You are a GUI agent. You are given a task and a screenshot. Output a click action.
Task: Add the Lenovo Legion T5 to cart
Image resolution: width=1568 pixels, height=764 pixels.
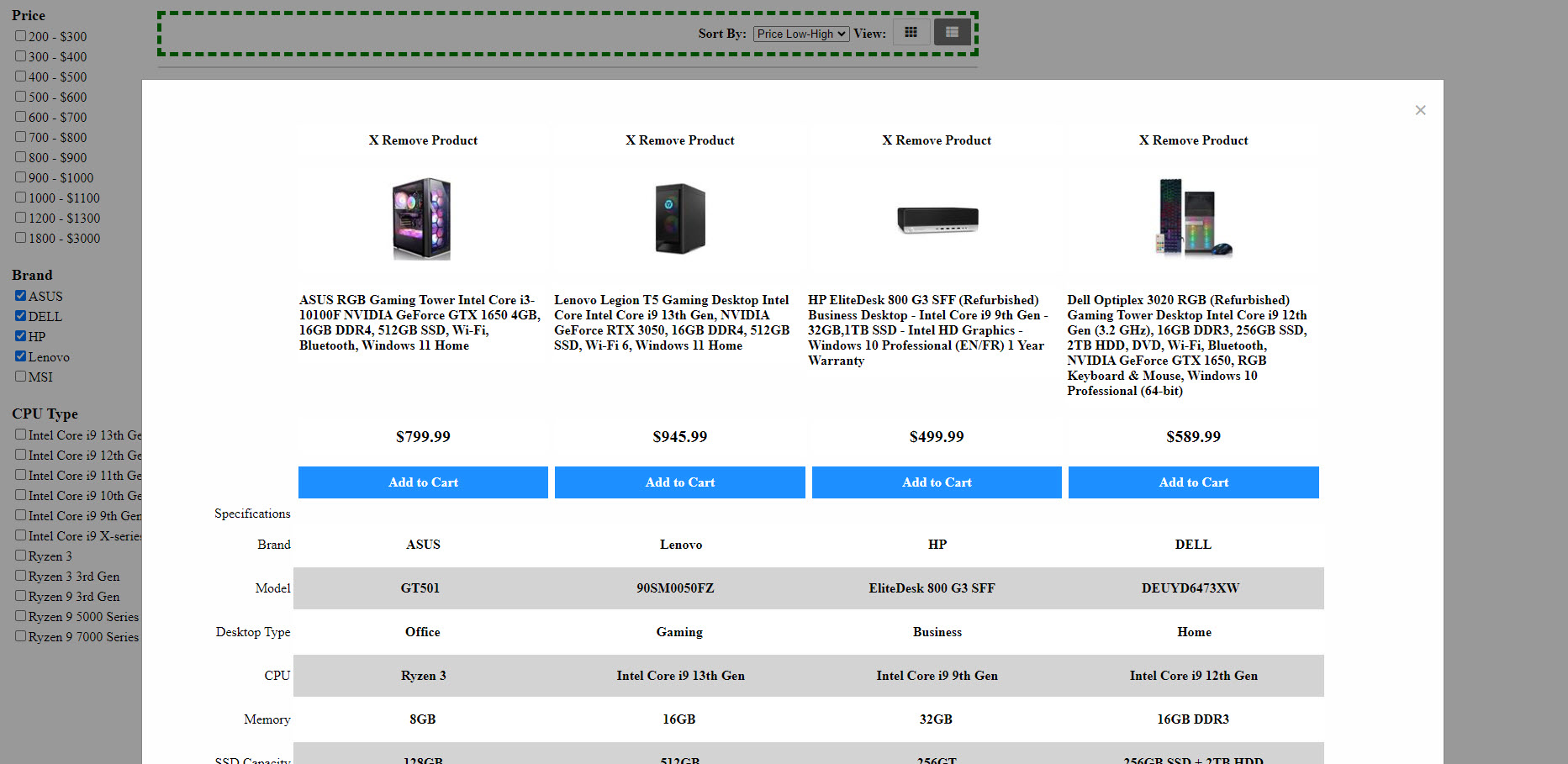(x=679, y=482)
